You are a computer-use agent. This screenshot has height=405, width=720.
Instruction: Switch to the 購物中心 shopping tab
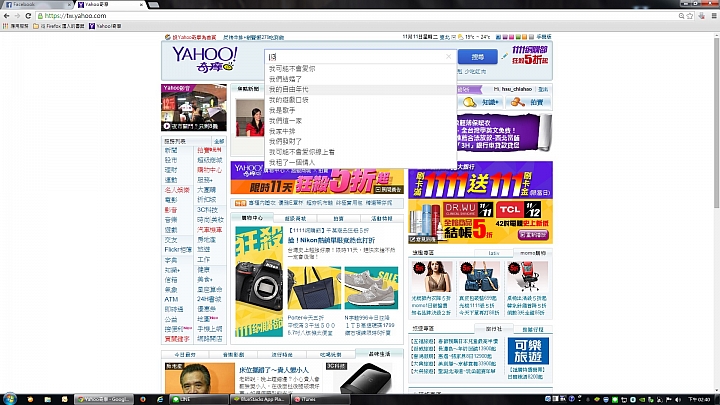tap(252, 218)
